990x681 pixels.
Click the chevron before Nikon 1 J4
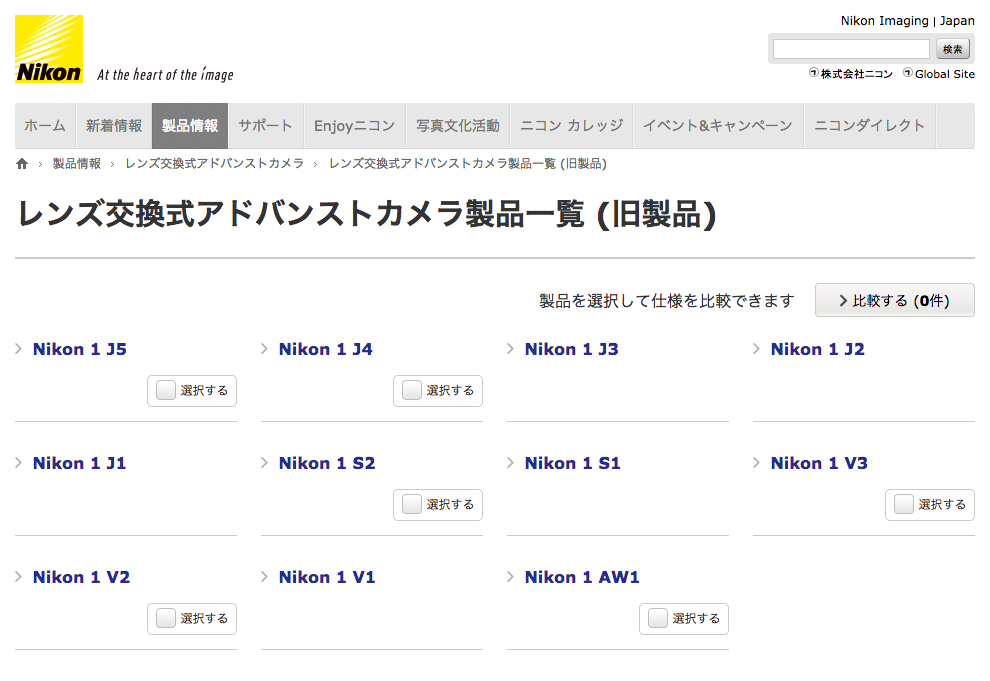(x=265, y=349)
